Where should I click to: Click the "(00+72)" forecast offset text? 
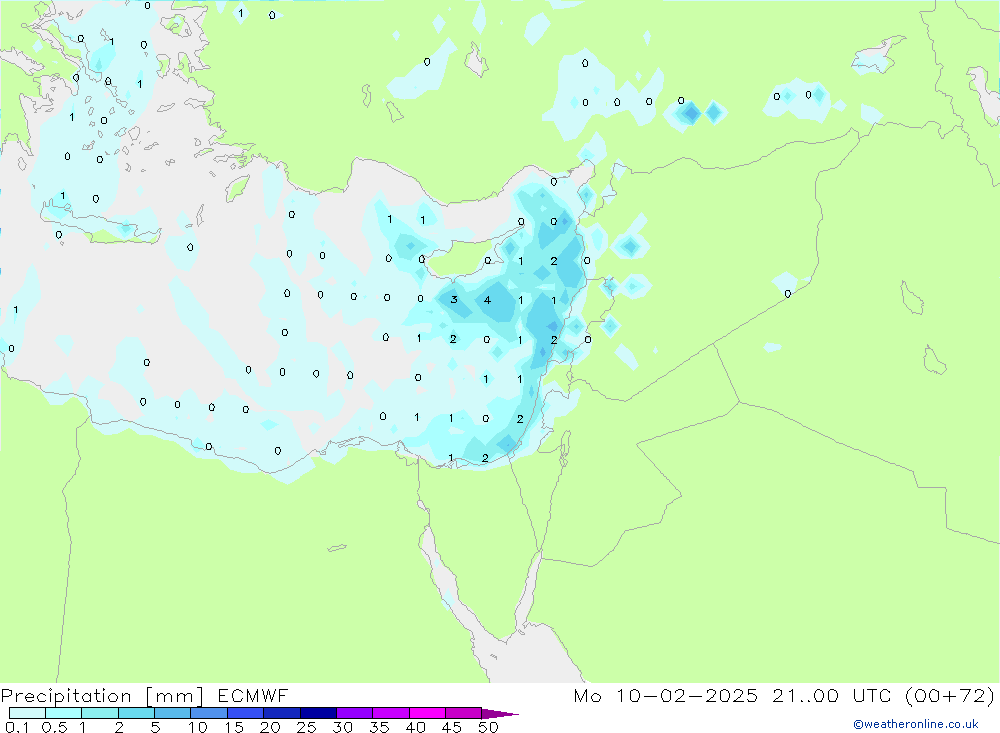pos(950,696)
